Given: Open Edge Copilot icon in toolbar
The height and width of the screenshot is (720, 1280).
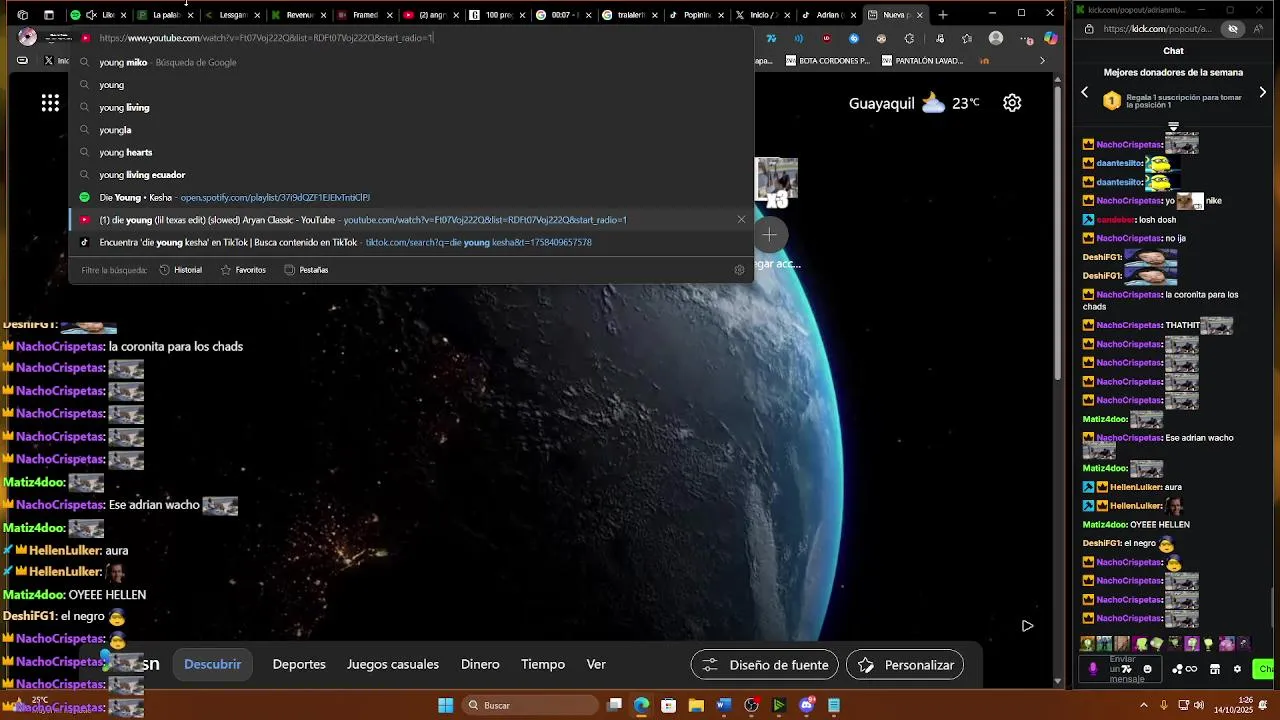Looking at the screenshot, I should coord(1050,38).
